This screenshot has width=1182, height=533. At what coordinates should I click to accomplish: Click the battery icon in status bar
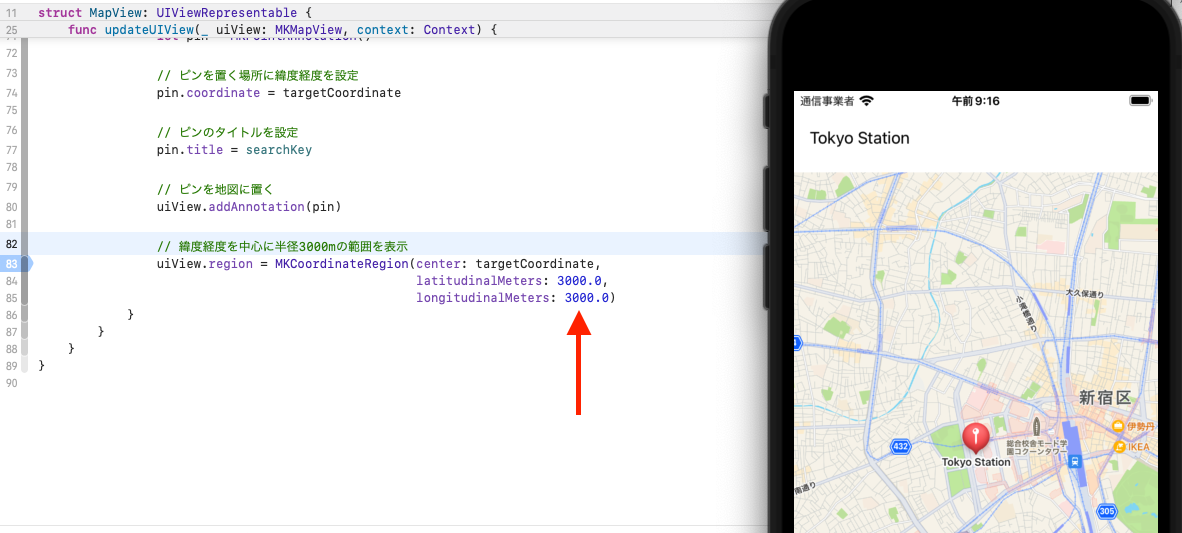point(1139,101)
